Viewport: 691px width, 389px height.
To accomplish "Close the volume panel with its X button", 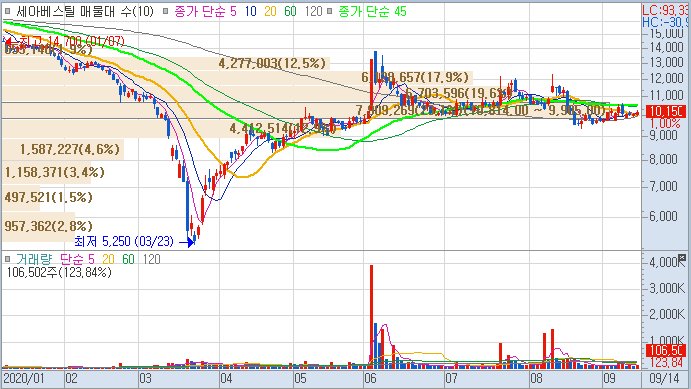I will pyautogui.click(x=682, y=257).
